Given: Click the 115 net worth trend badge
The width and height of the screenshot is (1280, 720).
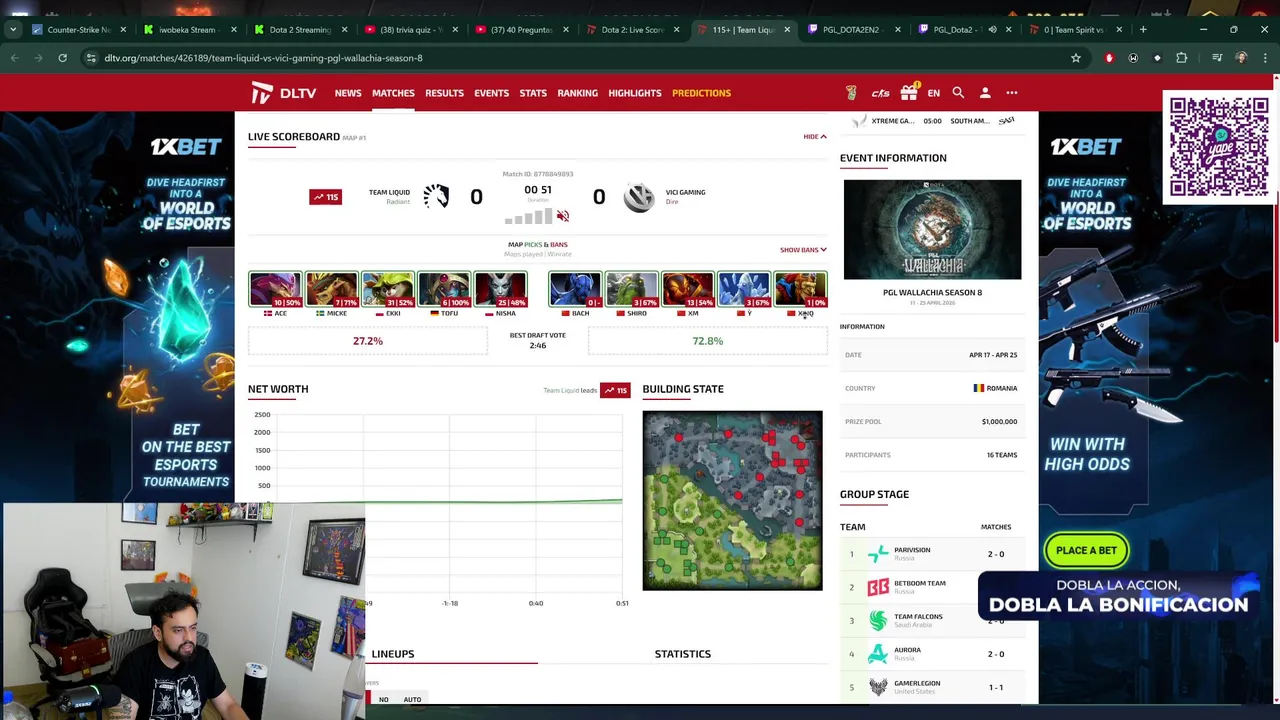Looking at the screenshot, I should [x=325, y=197].
